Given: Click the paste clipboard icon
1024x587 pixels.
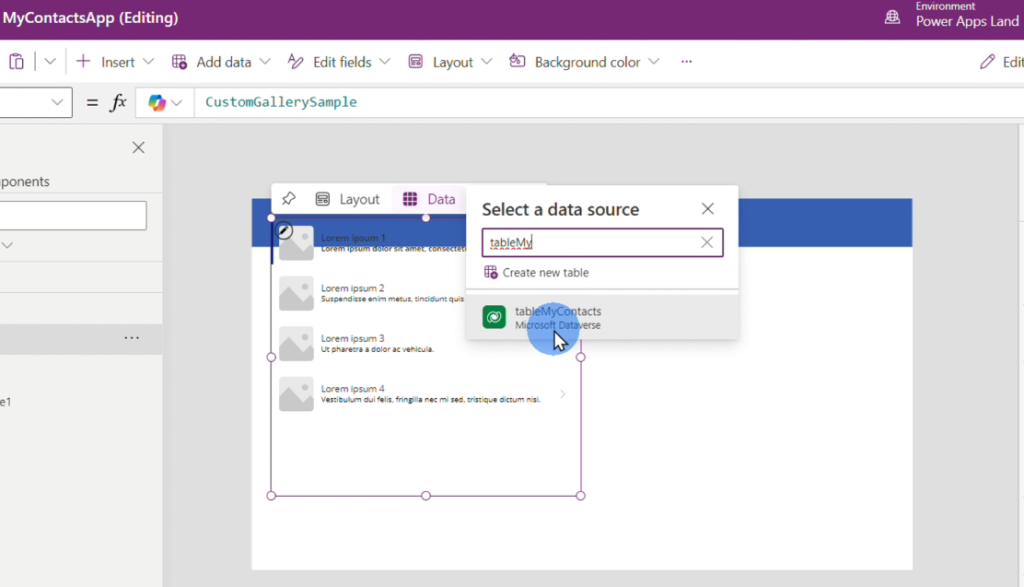Looking at the screenshot, I should [x=16, y=62].
